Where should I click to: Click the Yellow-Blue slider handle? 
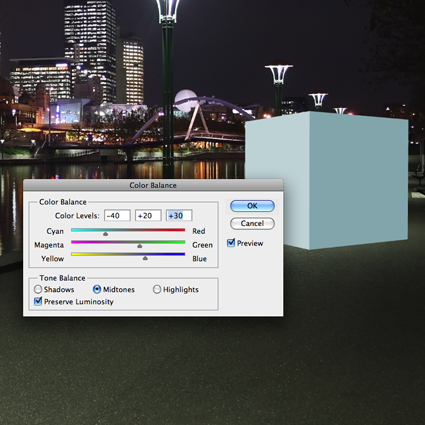coord(145,258)
